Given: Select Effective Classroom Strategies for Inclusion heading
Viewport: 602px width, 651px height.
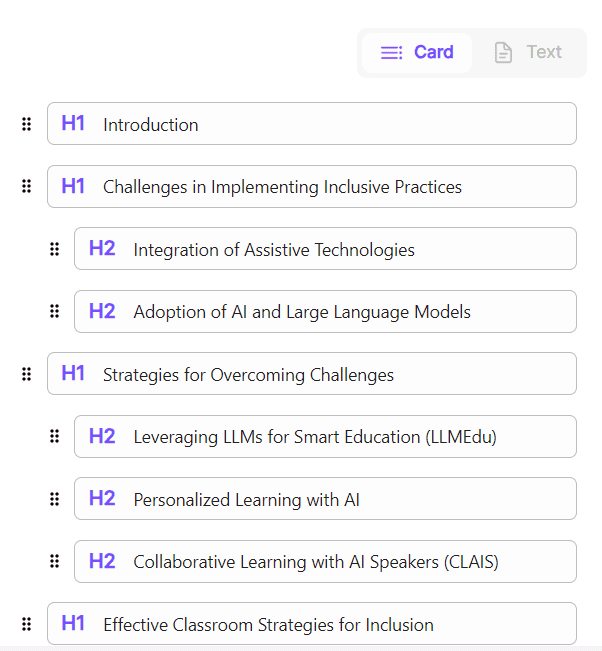Looking at the screenshot, I should [x=268, y=625].
